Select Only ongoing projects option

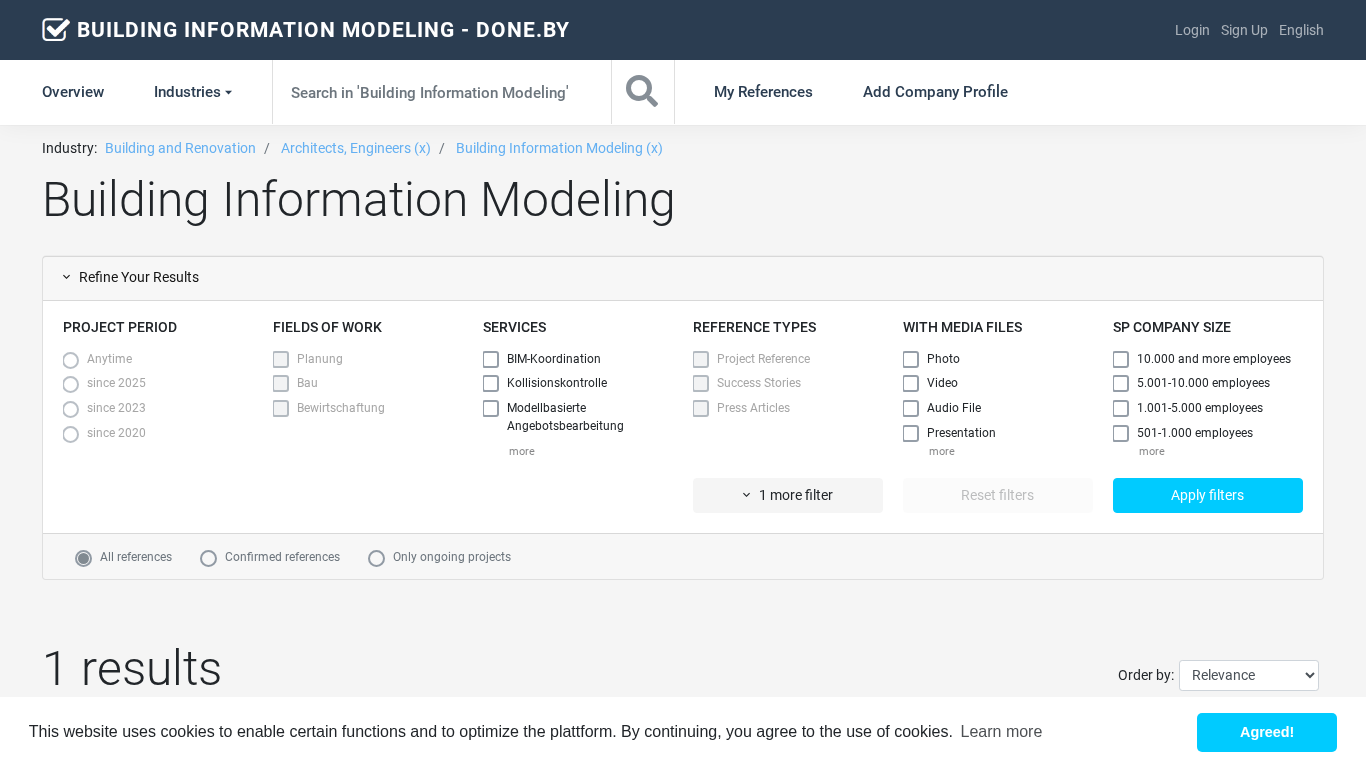(x=377, y=558)
